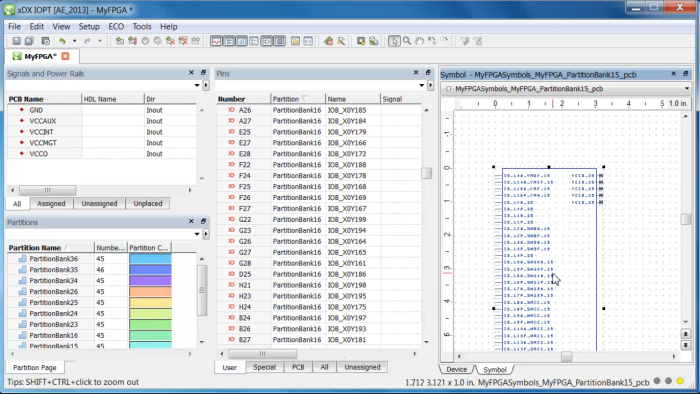Float the Symbol panel
This screenshot has width=700, height=394.
point(686,74)
